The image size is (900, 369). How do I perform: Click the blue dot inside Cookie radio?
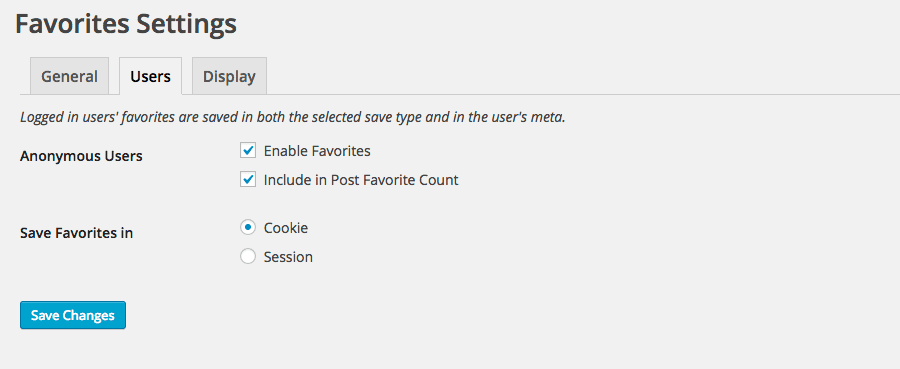[248, 228]
